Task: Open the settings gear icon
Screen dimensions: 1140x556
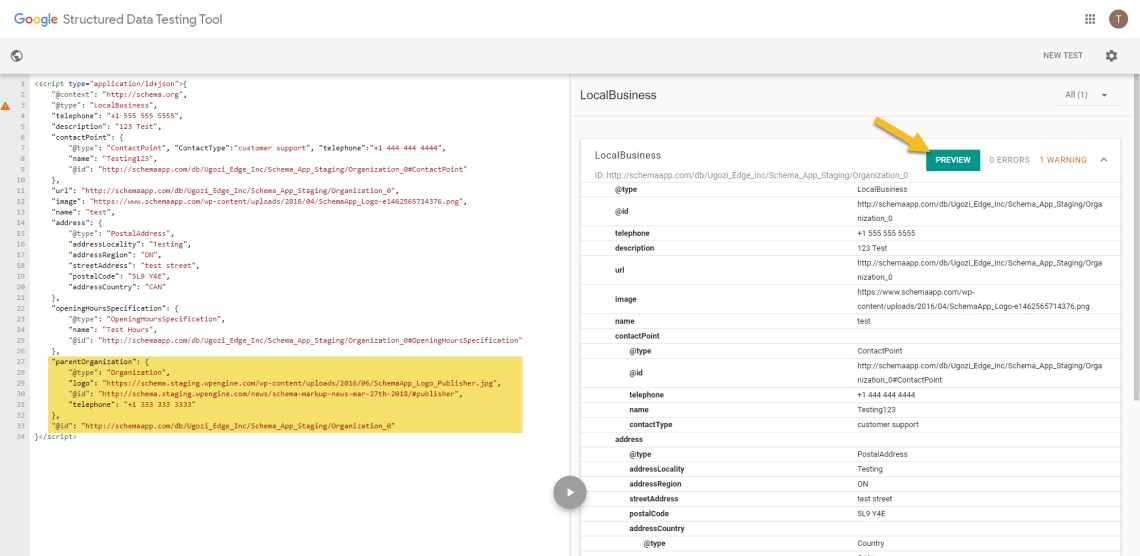Action: (x=1111, y=55)
